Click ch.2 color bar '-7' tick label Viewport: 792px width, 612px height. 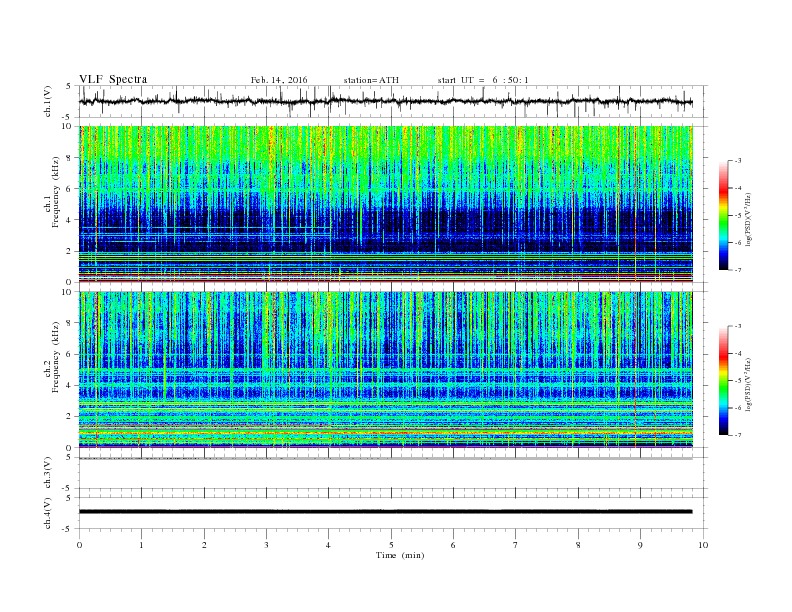coord(738,435)
